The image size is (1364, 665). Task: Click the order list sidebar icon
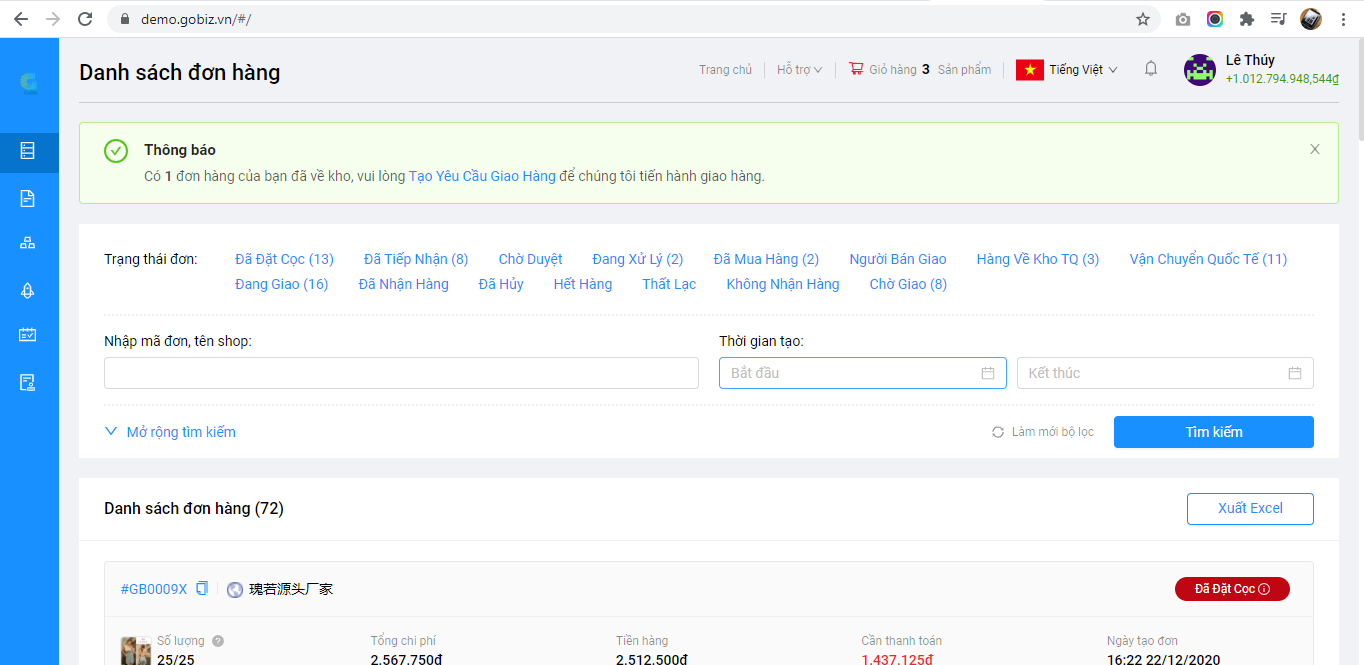[x=28, y=151]
